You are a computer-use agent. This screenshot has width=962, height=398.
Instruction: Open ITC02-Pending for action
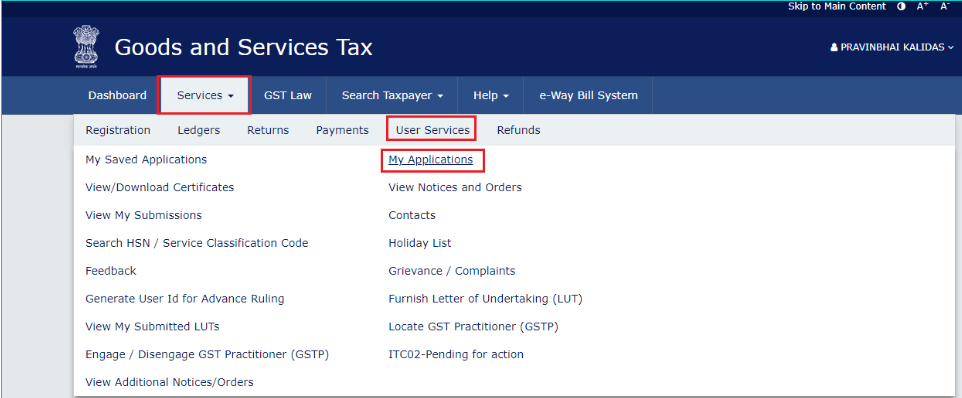click(456, 354)
